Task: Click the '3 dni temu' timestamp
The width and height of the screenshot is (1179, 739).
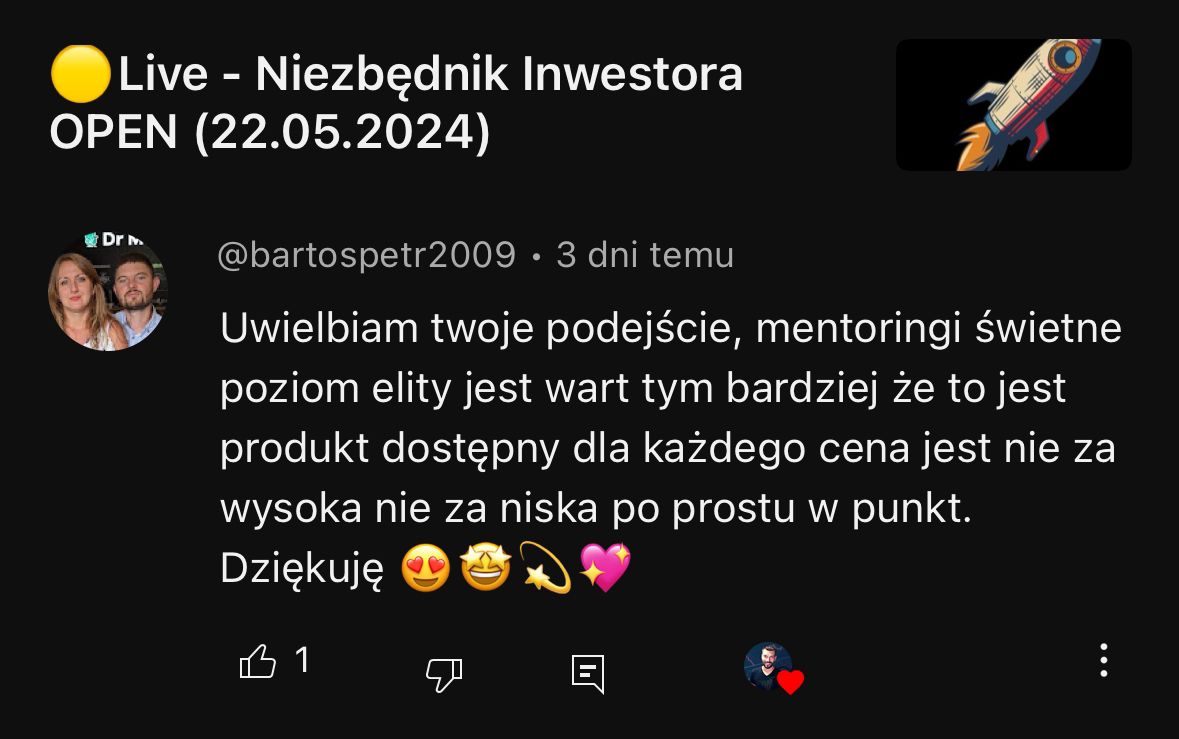Action: [645, 256]
